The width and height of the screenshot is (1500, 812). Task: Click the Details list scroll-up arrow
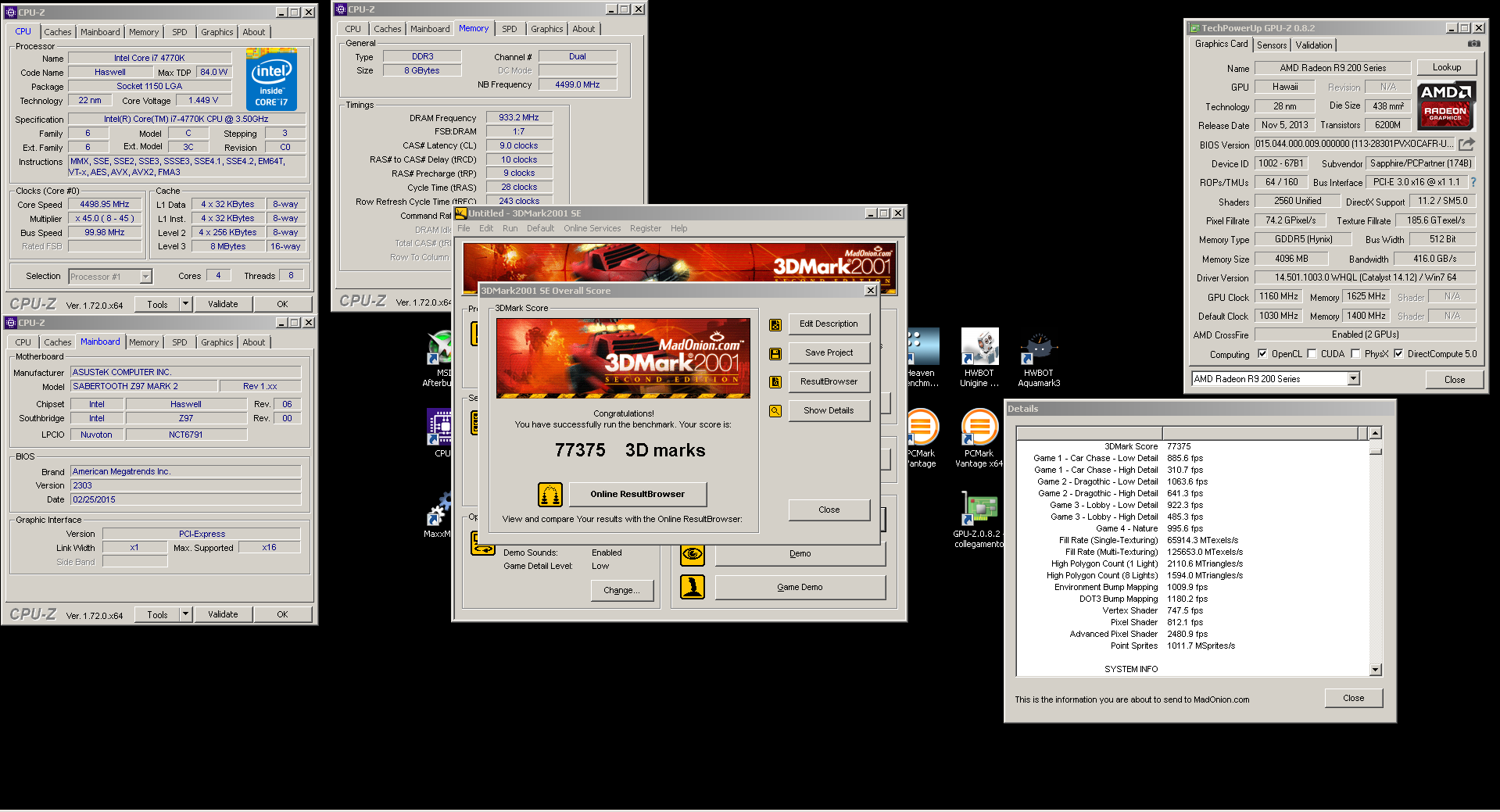[1376, 433]
